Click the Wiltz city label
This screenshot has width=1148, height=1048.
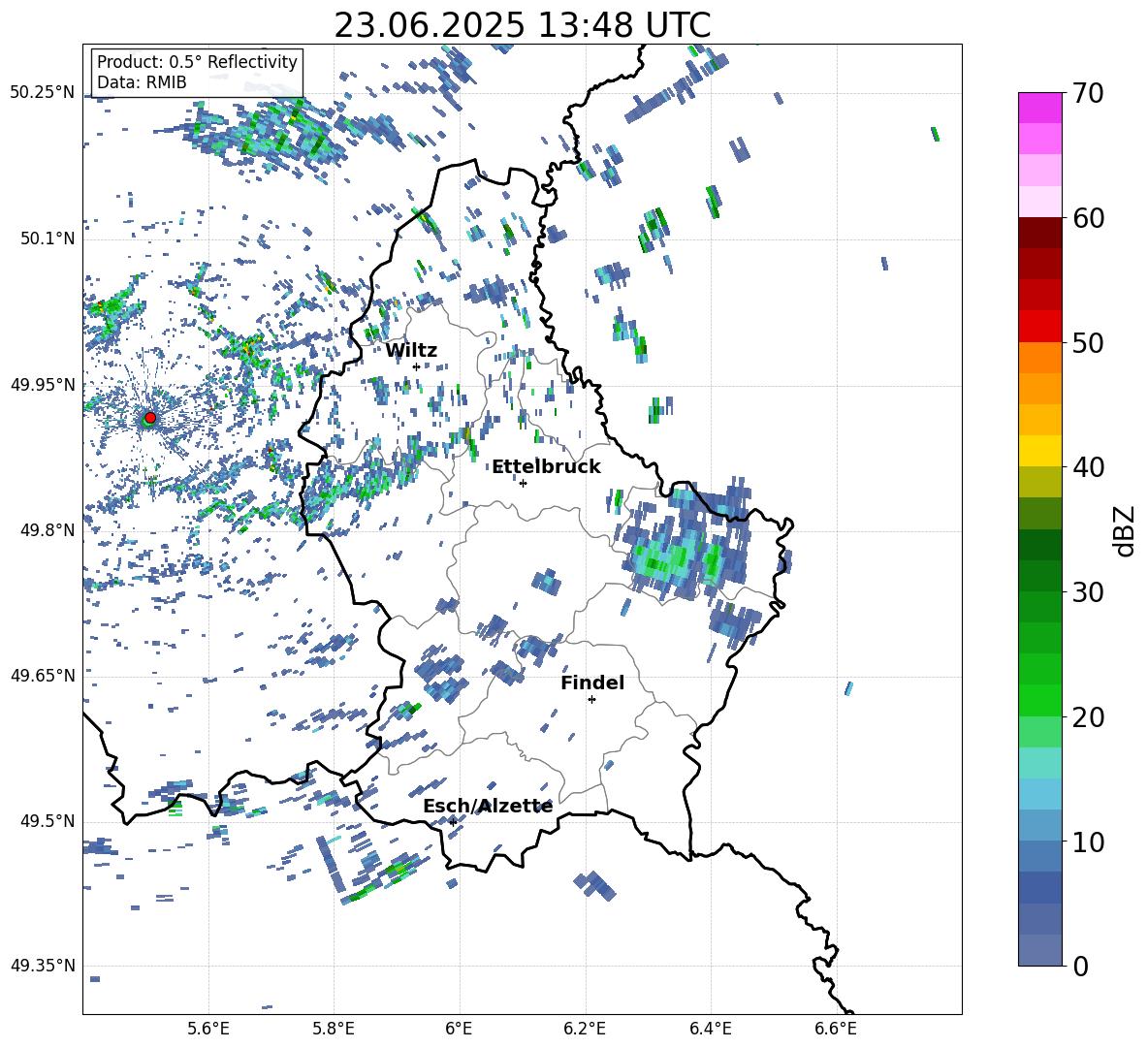pyautogui.click(x=411, y=351)
